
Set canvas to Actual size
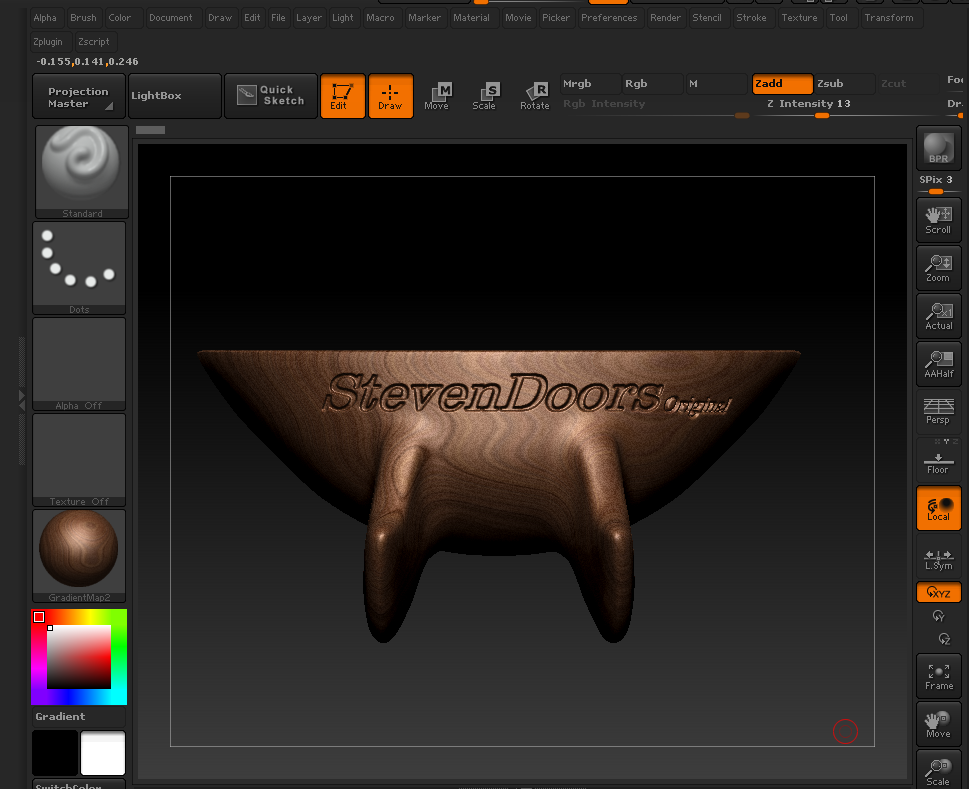938,316
